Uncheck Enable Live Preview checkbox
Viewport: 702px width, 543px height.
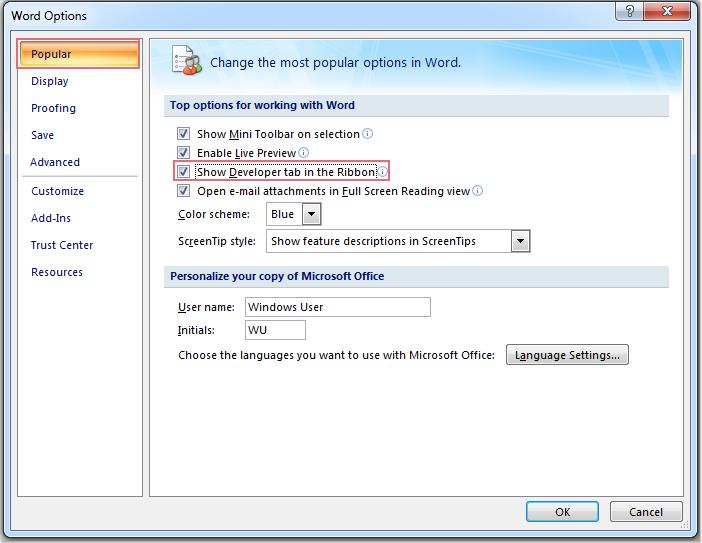(183, 153)
